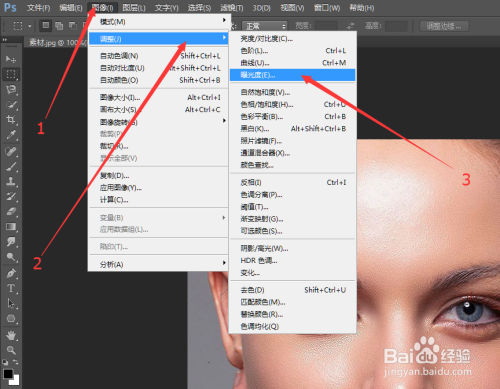Select the Hand tool
This screenshot has width=500, height=389.
[x=11, y=335]
